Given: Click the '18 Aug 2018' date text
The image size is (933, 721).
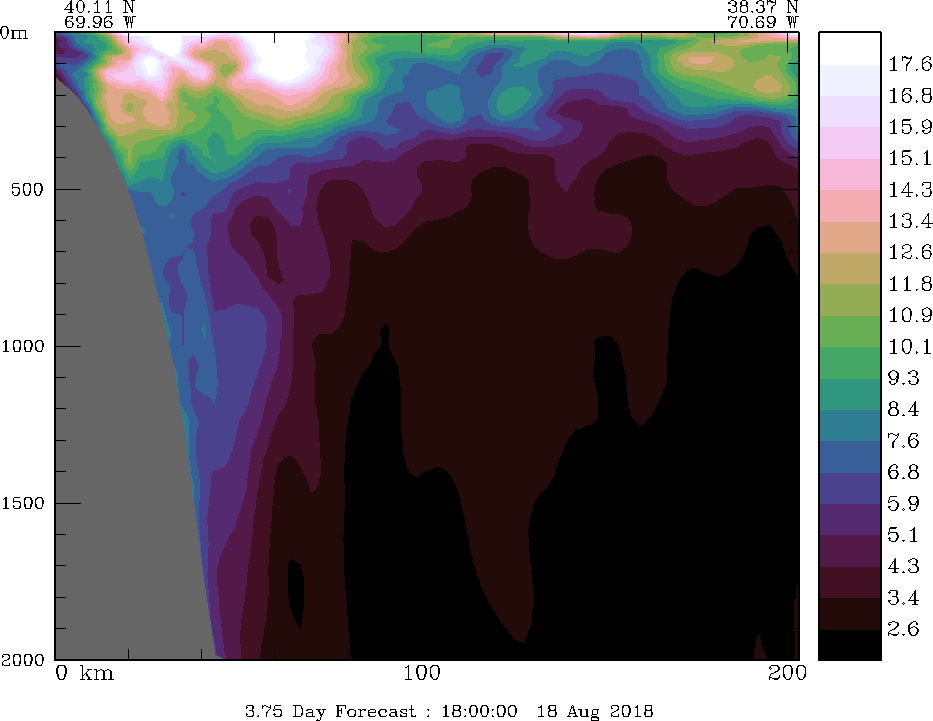Looking at the screenshot, I should click(x=594, y=711).
